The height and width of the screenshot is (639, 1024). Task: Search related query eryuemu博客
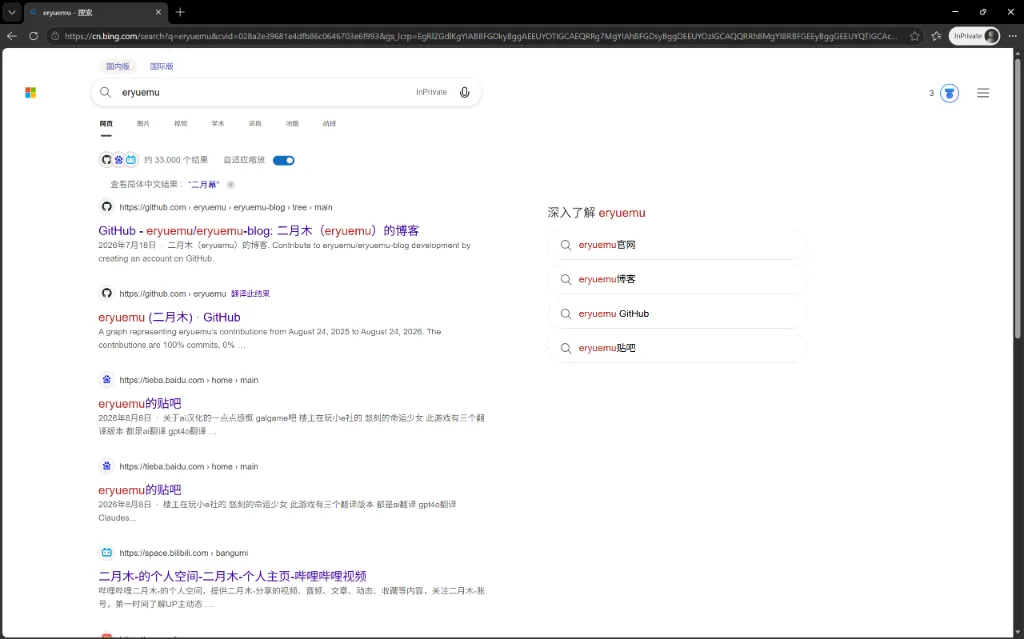tap(677, 279)
